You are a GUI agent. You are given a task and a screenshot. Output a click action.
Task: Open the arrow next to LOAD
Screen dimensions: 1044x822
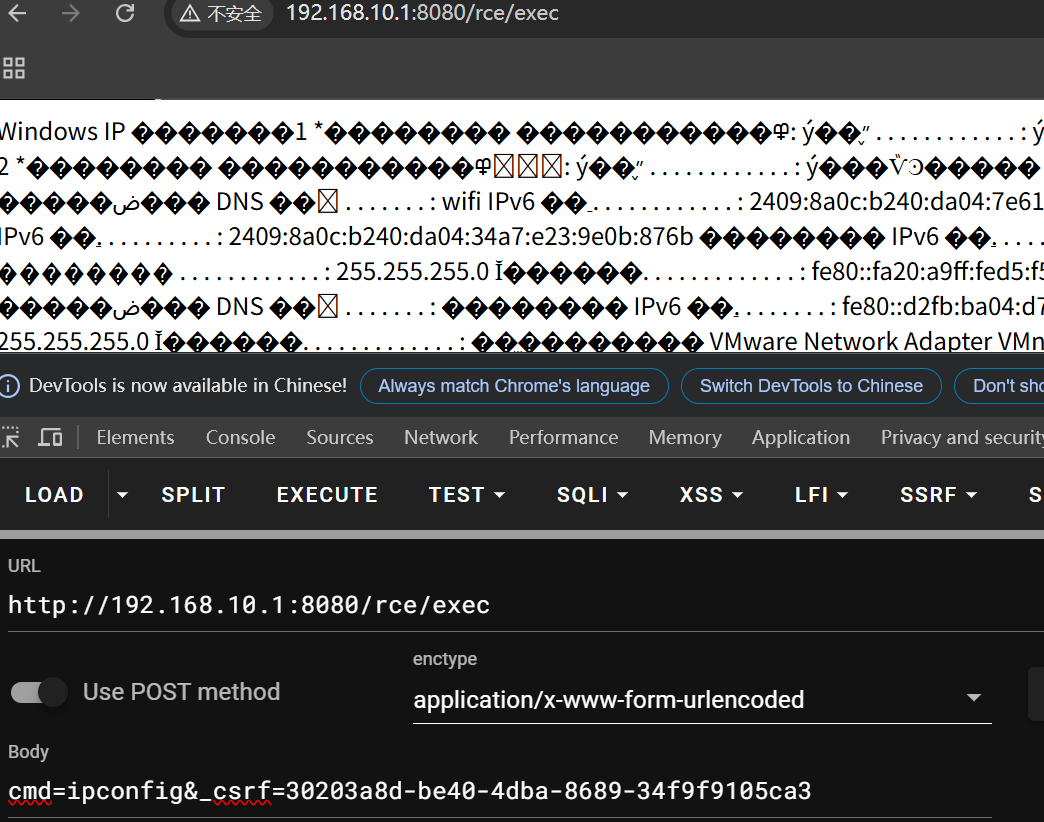123,495
